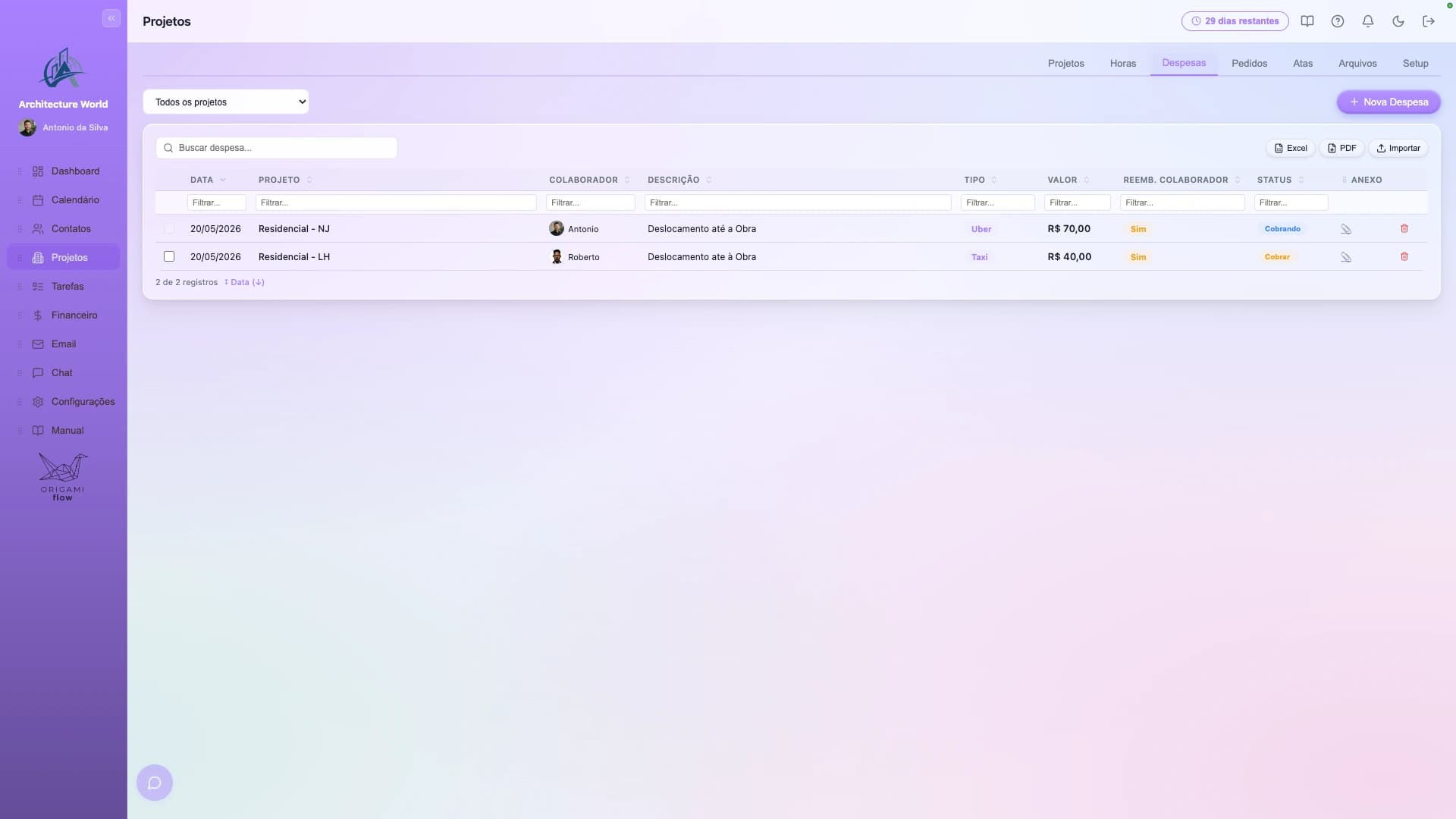Sort by the TIPO column header

tap(981, 180)
